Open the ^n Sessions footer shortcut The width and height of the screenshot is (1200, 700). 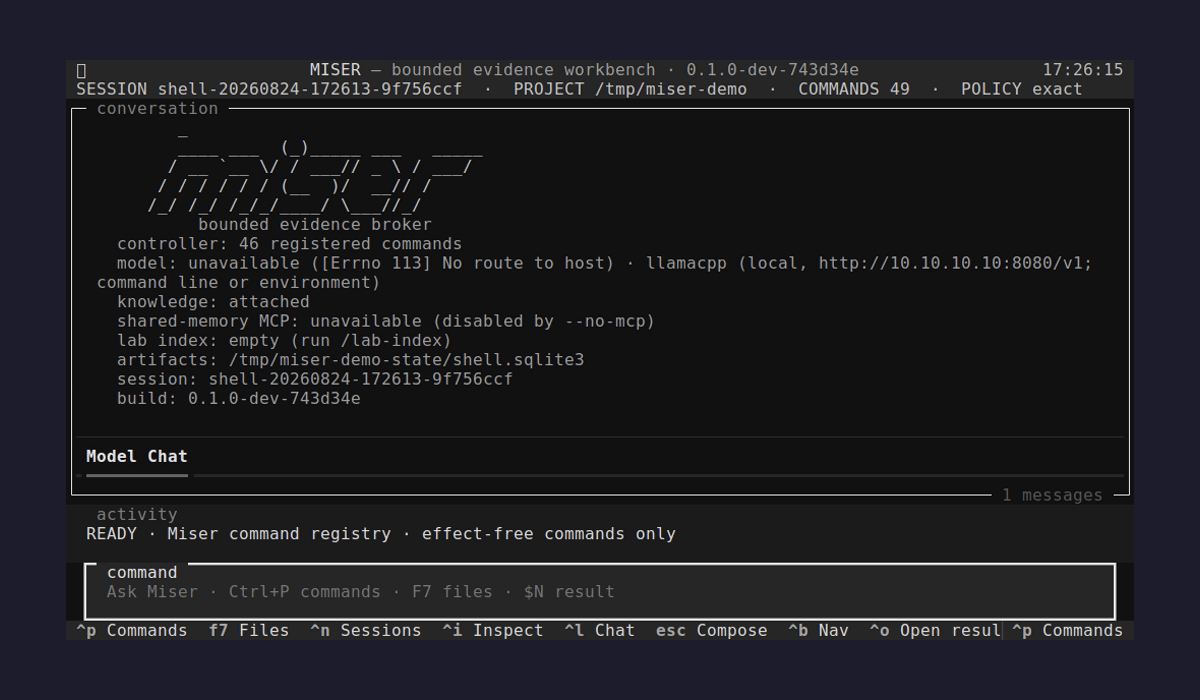tap(365, 631)
